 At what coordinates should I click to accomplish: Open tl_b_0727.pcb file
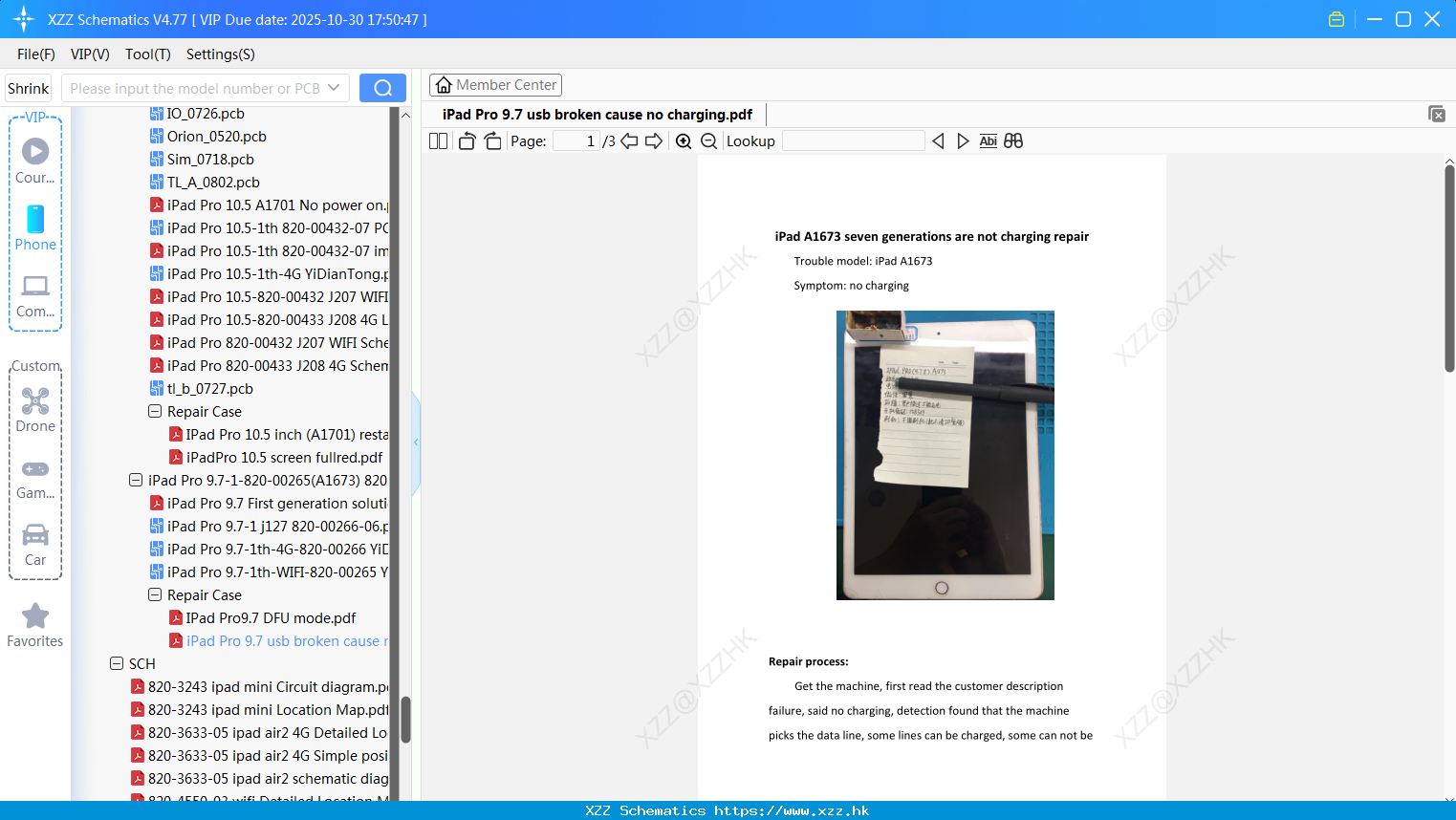click(210, 389)
